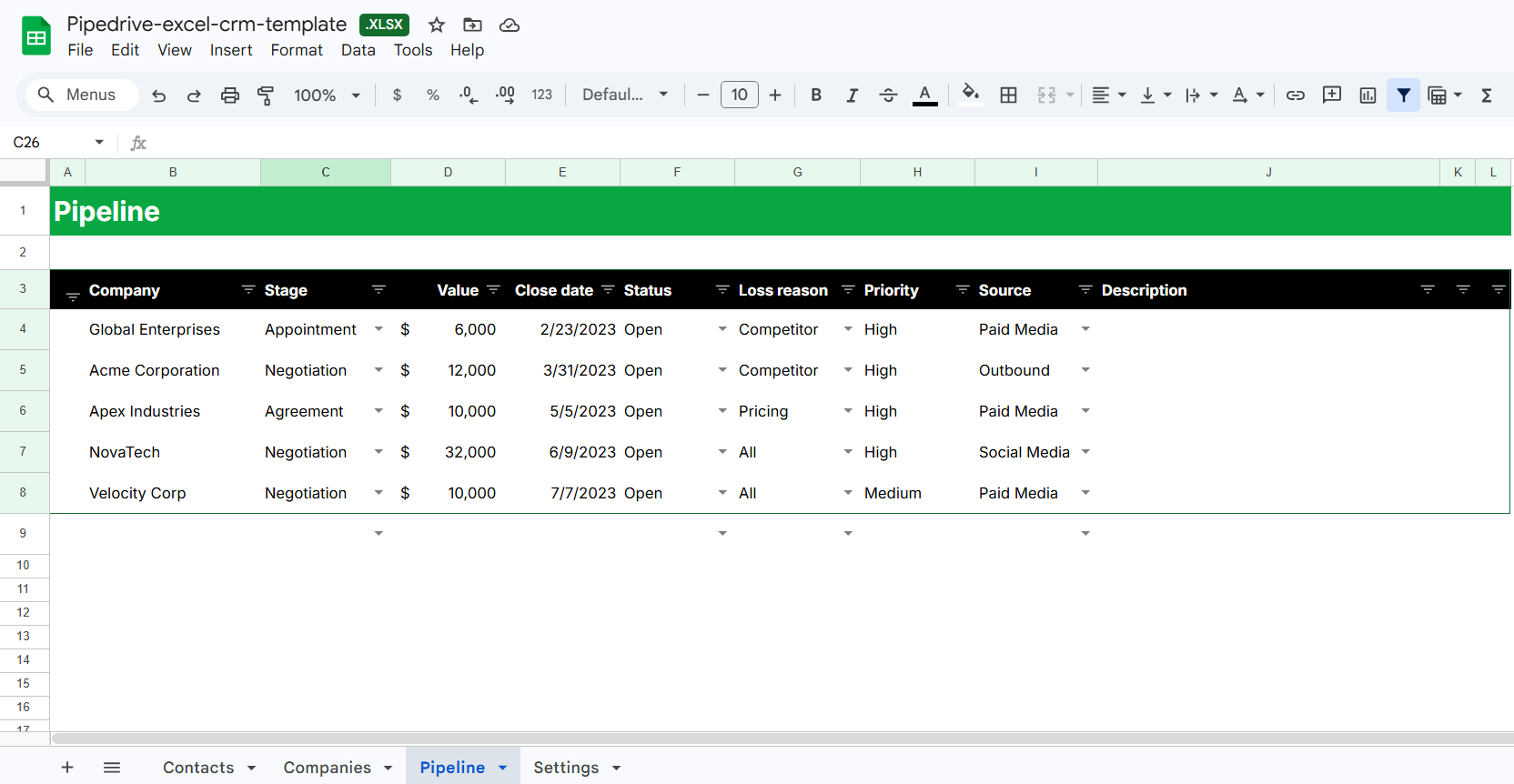Viewport: 1514px width, 784px height.
Task: Open horizontal align options
Action: pyautogui.click(x=1109, y=95)
